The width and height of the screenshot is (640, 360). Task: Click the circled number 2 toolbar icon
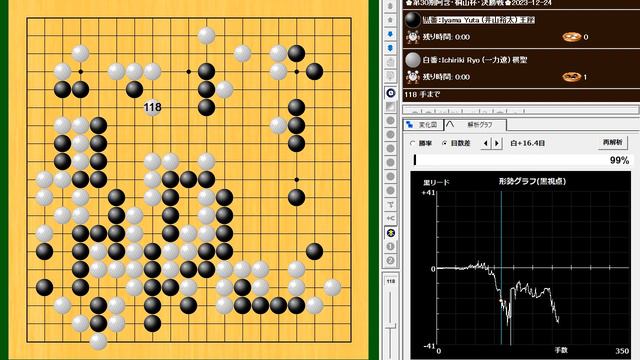391,260
